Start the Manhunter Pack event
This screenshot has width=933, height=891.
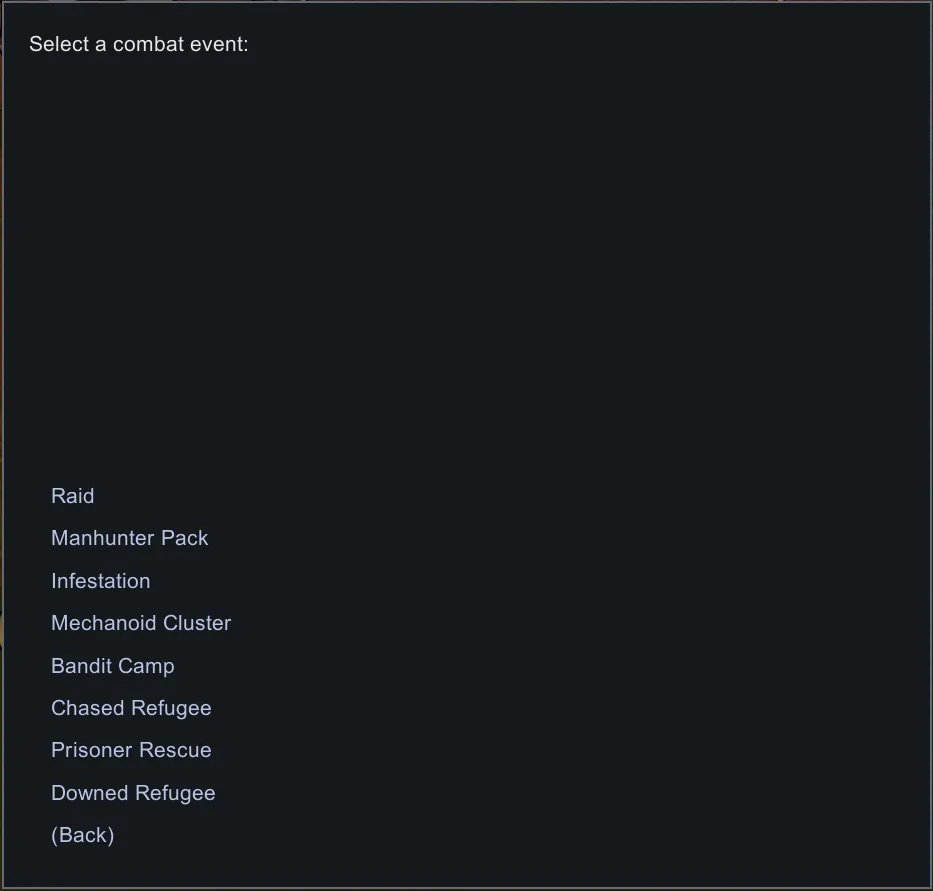pos(130,538)
